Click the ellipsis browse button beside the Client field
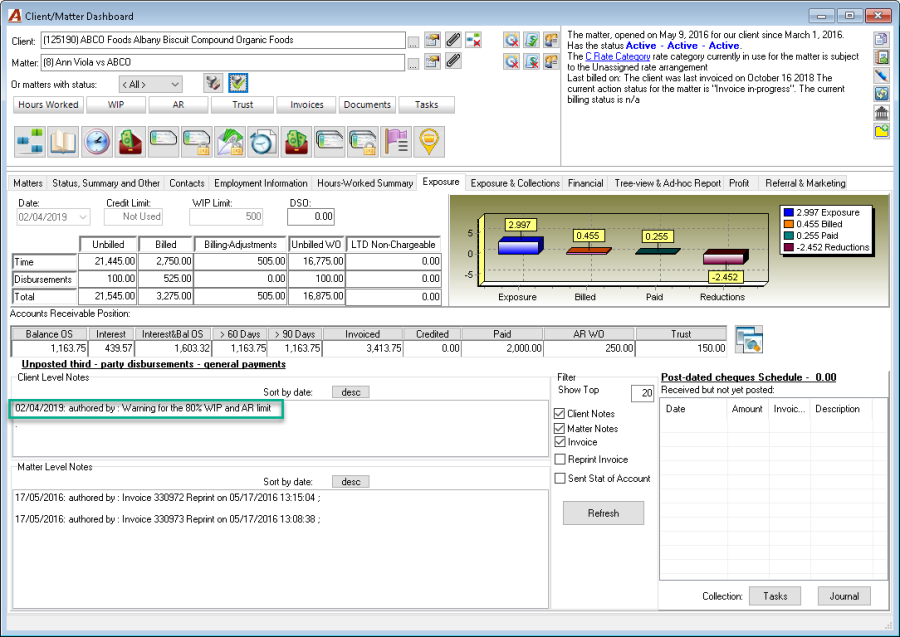This screenshot has width=900, height=637. coord(413,42)
